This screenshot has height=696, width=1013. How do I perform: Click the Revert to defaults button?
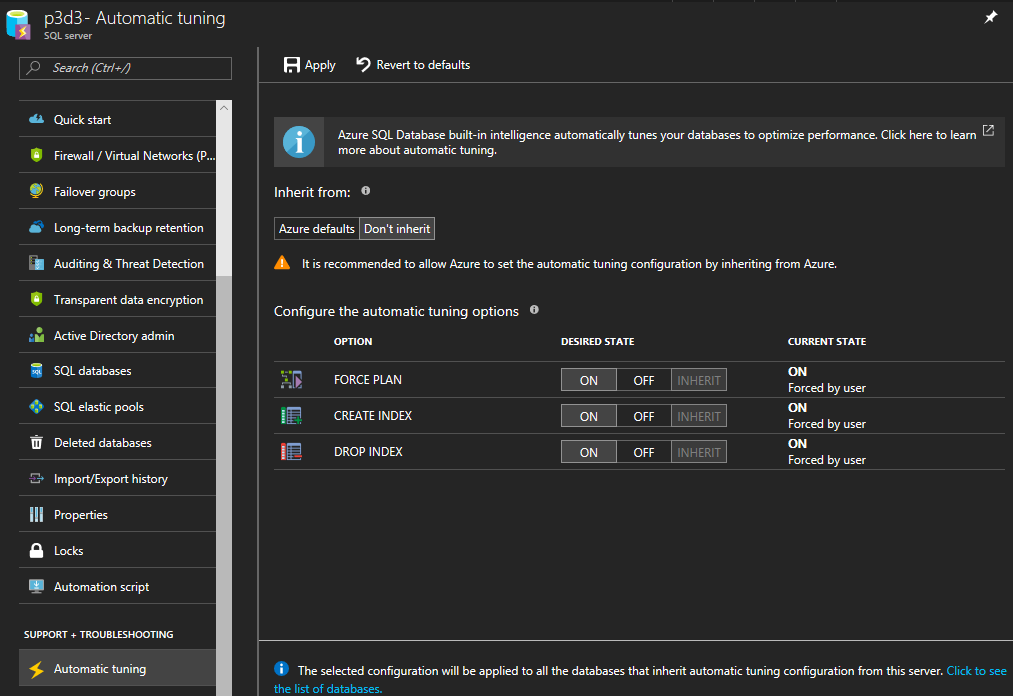413,65
